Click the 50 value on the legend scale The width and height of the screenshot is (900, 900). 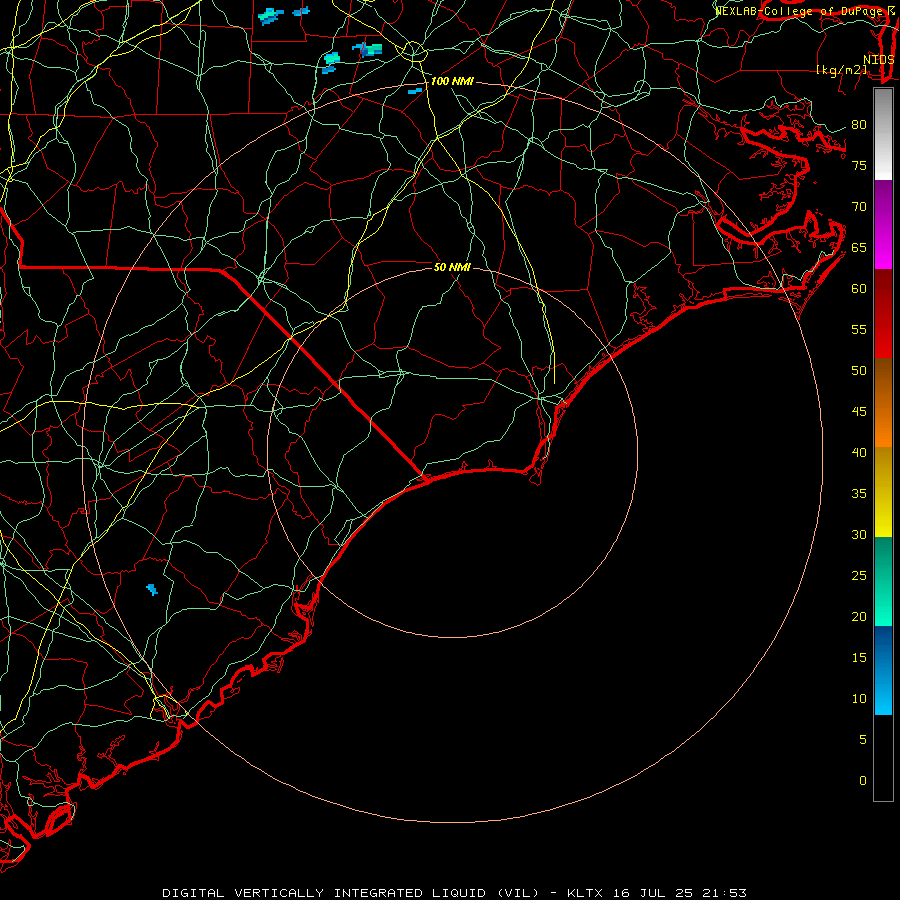click(859, 371)
